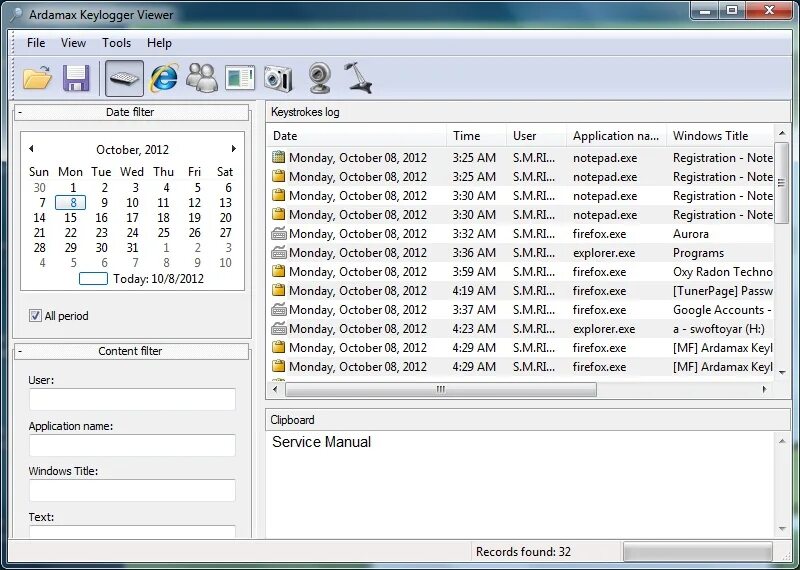Click in the Windows Title filter field
The width and height of the screenshot is (800, 570).
pyautogui.click(x=132, y=490)
